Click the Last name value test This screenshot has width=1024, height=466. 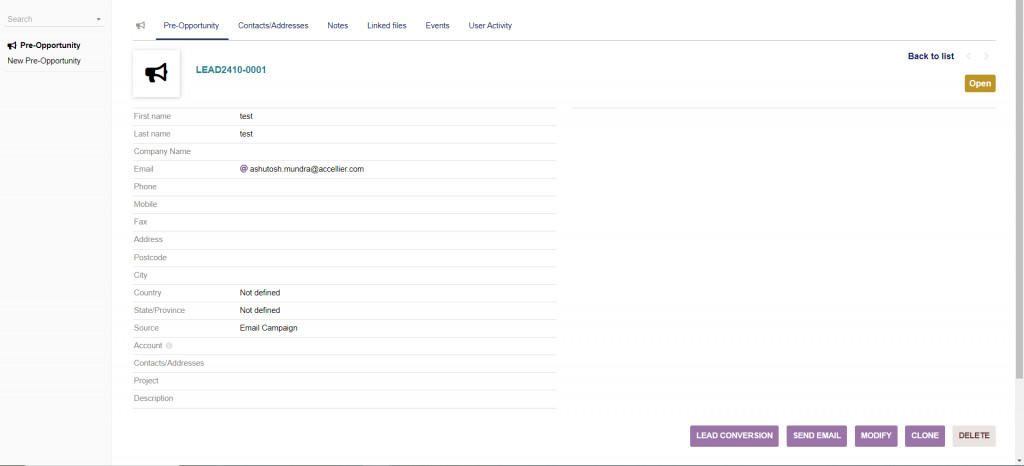(246, 134)
